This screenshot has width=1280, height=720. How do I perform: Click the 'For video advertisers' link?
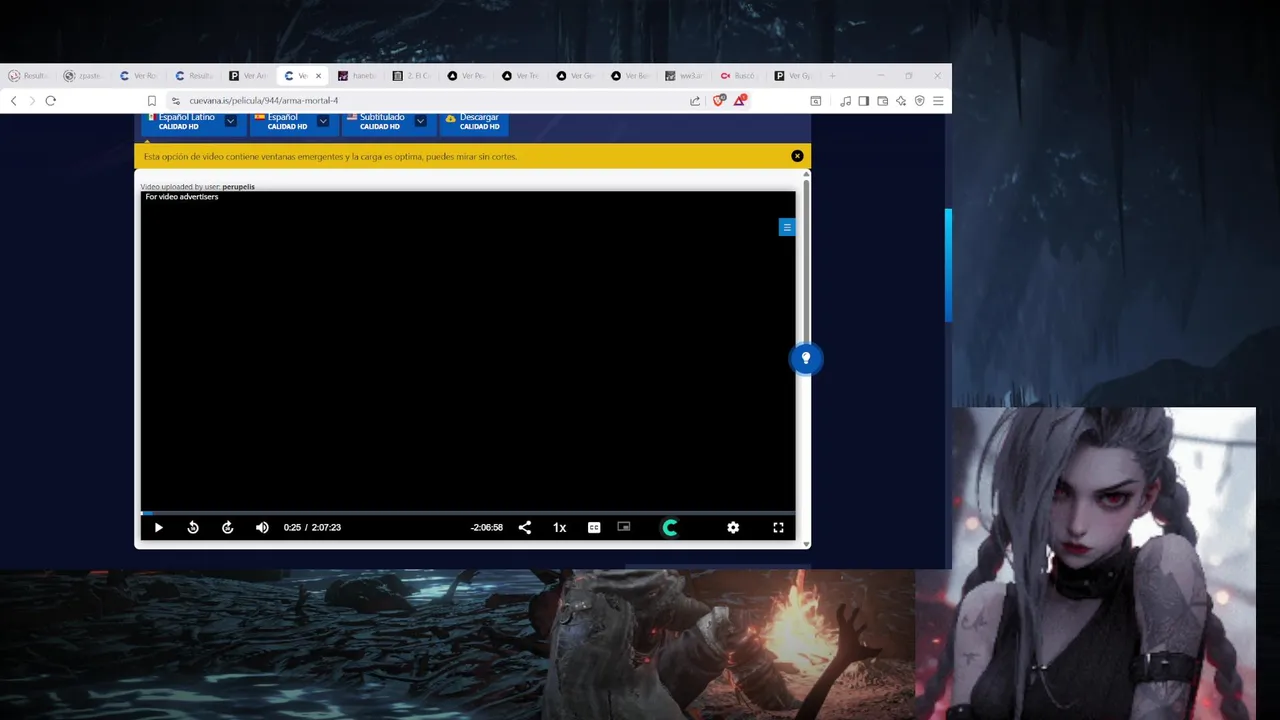(182, 197)
